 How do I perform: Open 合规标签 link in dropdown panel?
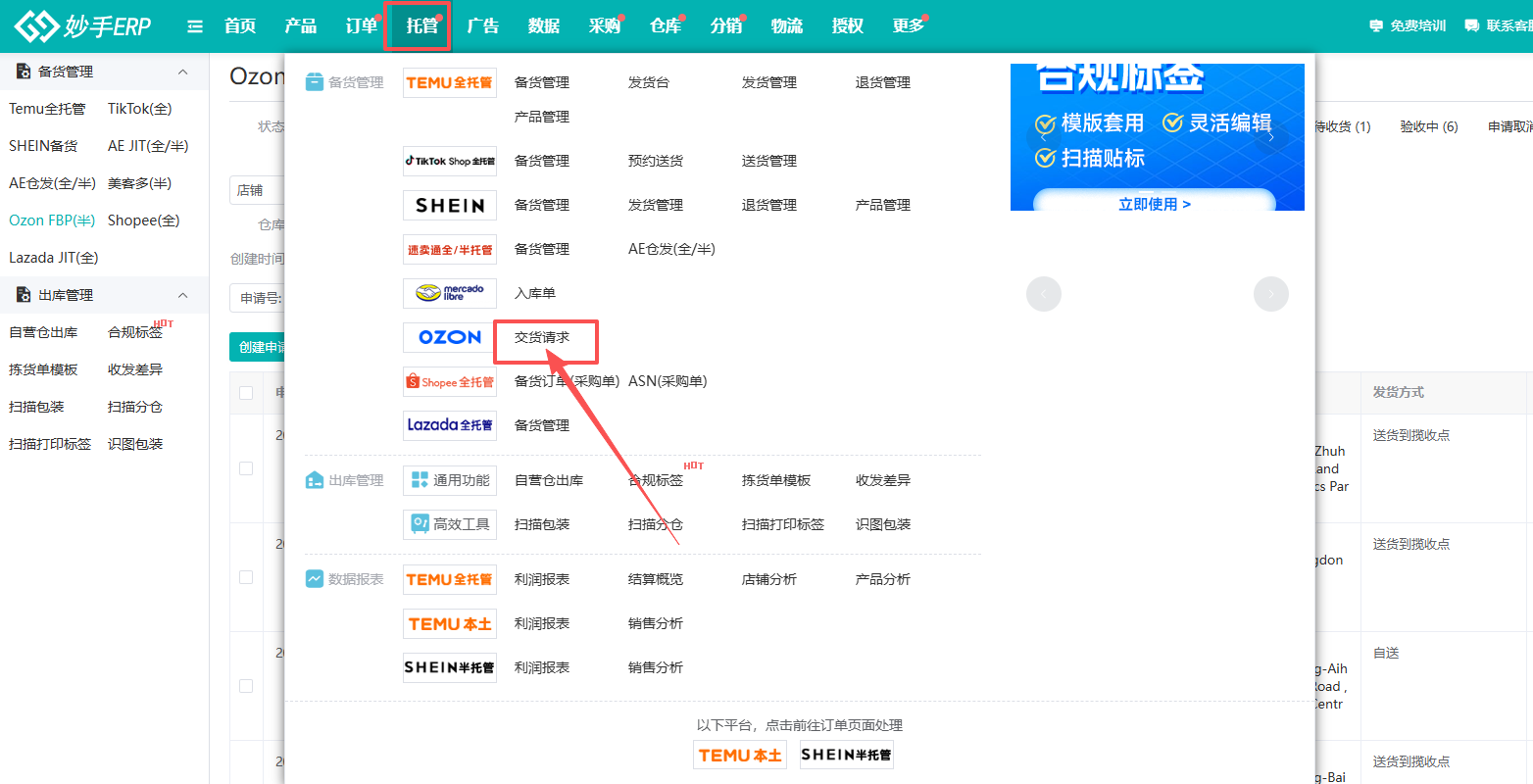pyautogui.click(x=656, y=480)
